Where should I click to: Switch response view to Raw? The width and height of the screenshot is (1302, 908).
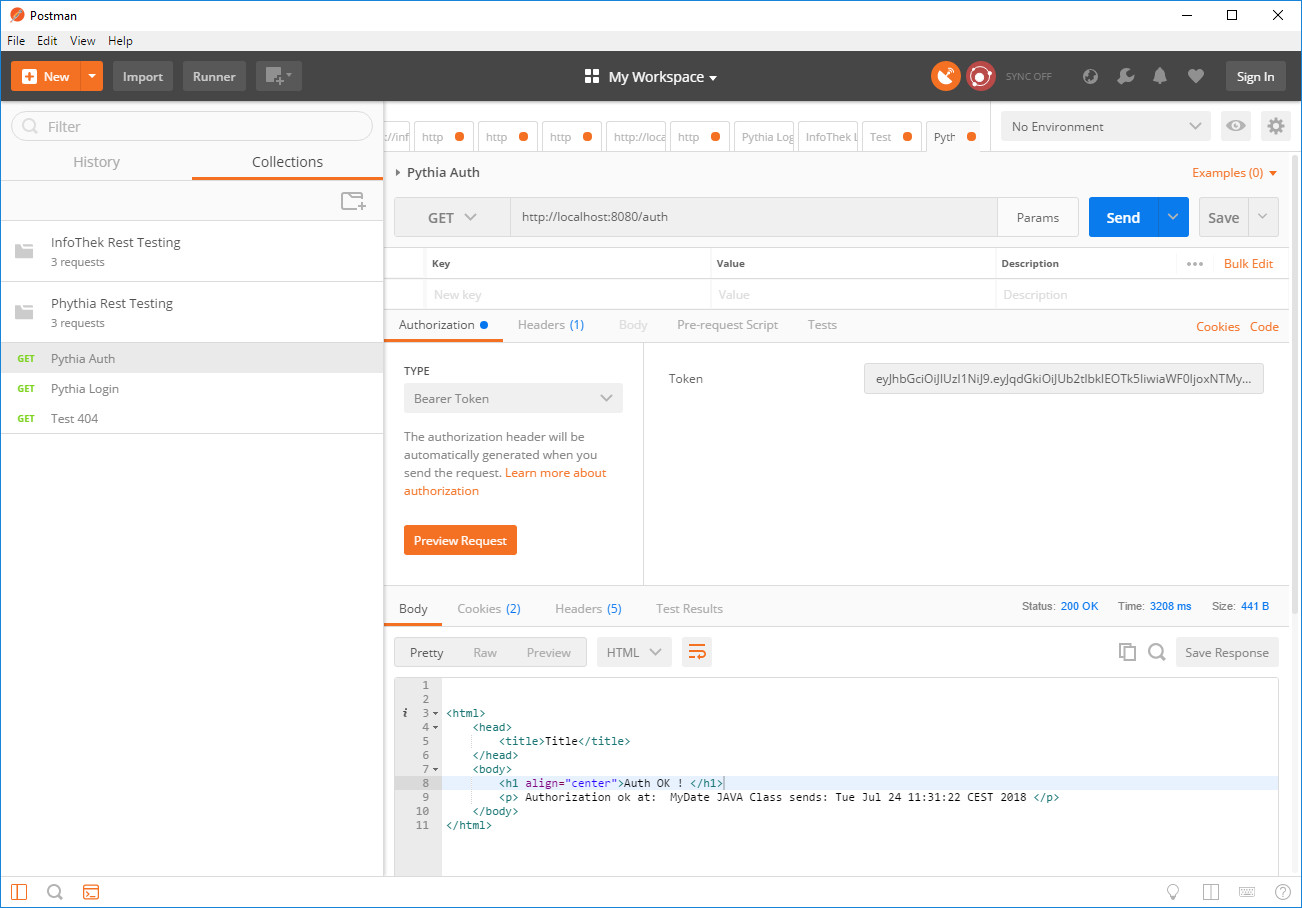click(485, 652)
